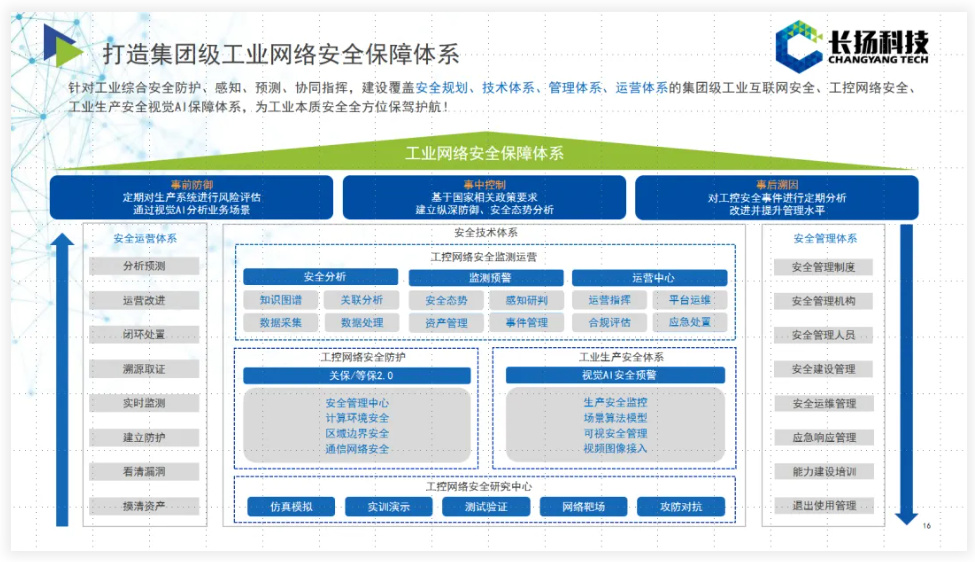This screenshot has width=975, height=562.
Task: Click the 应急响应管理 item in 安全管理体系
Action: (x=823, y=438)
